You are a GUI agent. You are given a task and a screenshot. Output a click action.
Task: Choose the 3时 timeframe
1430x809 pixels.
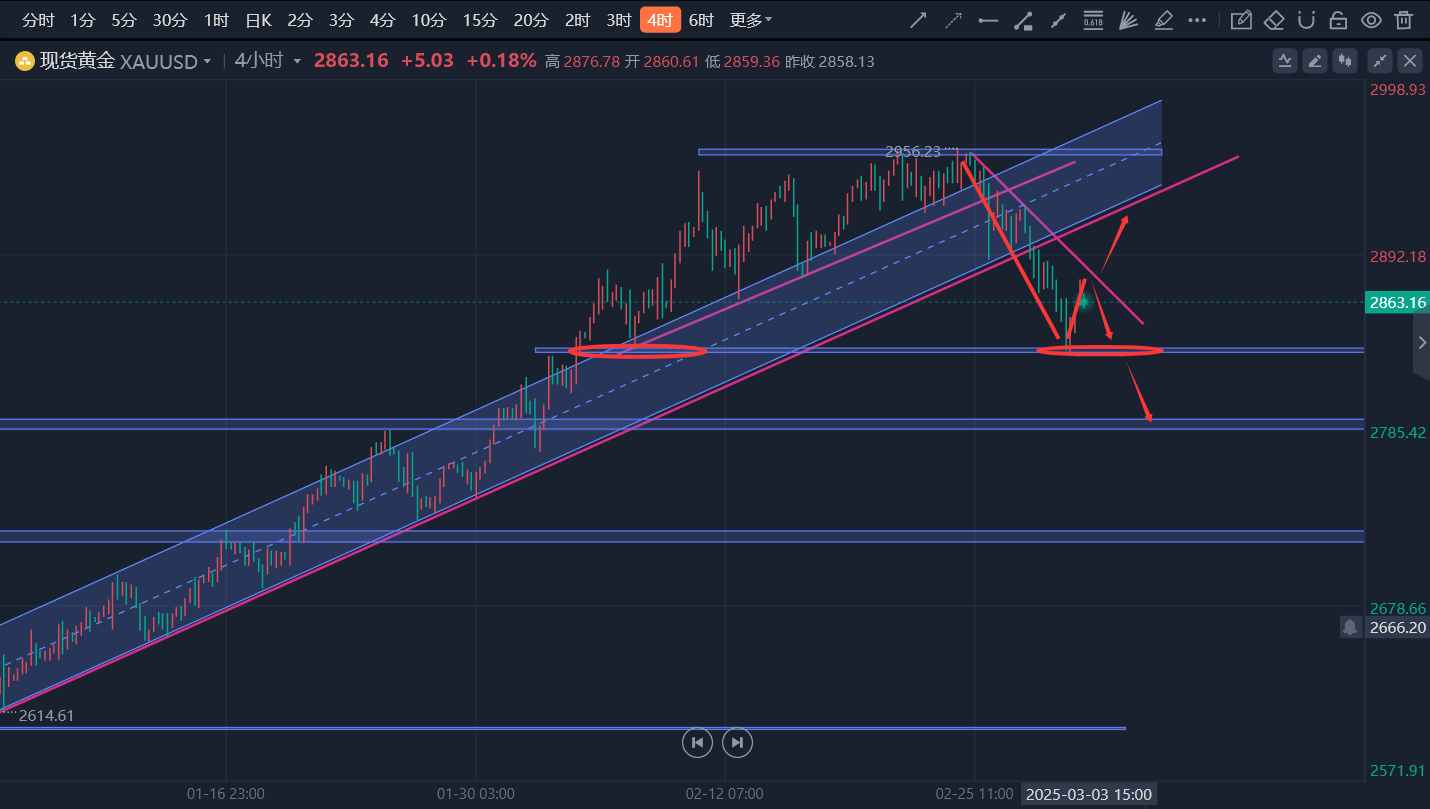tap(618, 20)
